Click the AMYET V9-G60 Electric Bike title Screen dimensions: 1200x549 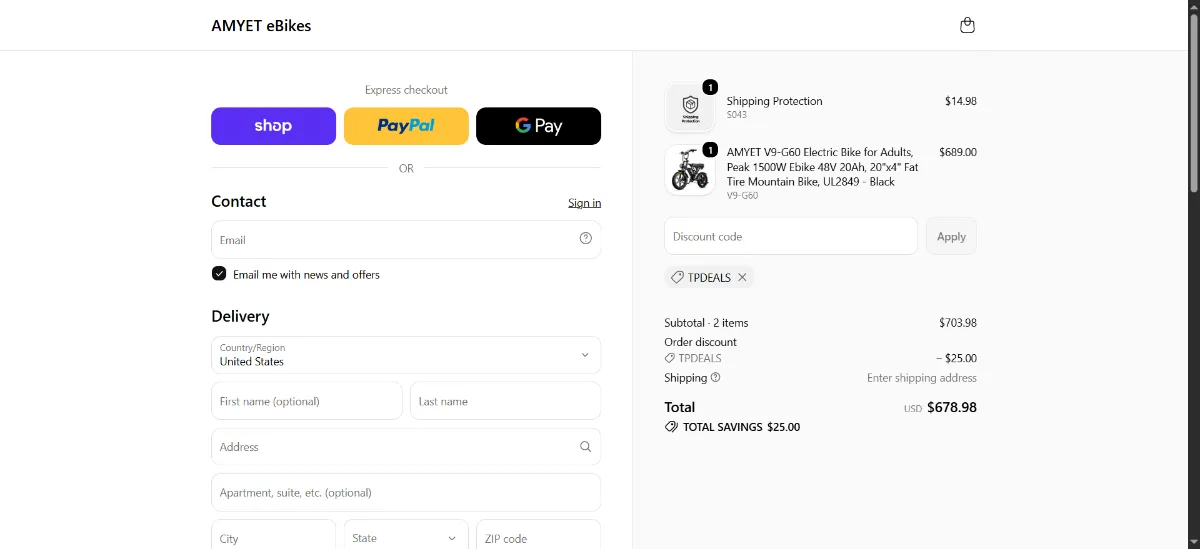click(822, 167)
